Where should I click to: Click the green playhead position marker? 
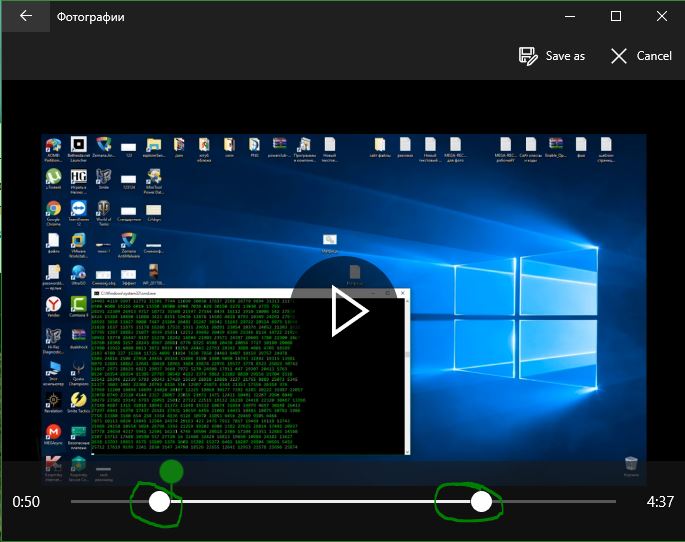click(x=171, y=471)
